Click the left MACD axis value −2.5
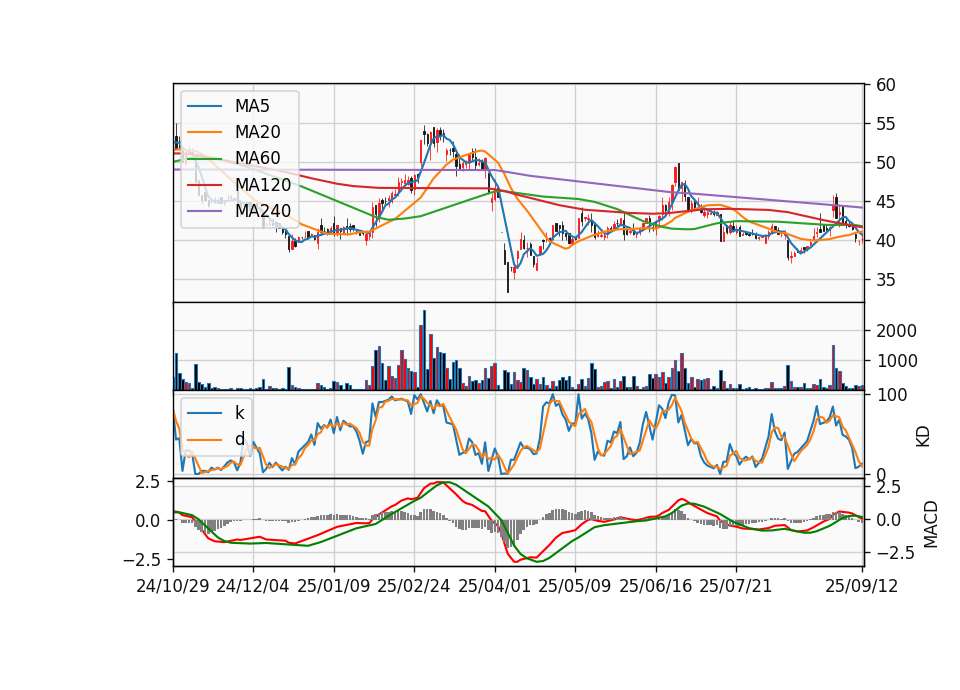The height and width of the screenshot is (690, 960). tap(141, 560)
